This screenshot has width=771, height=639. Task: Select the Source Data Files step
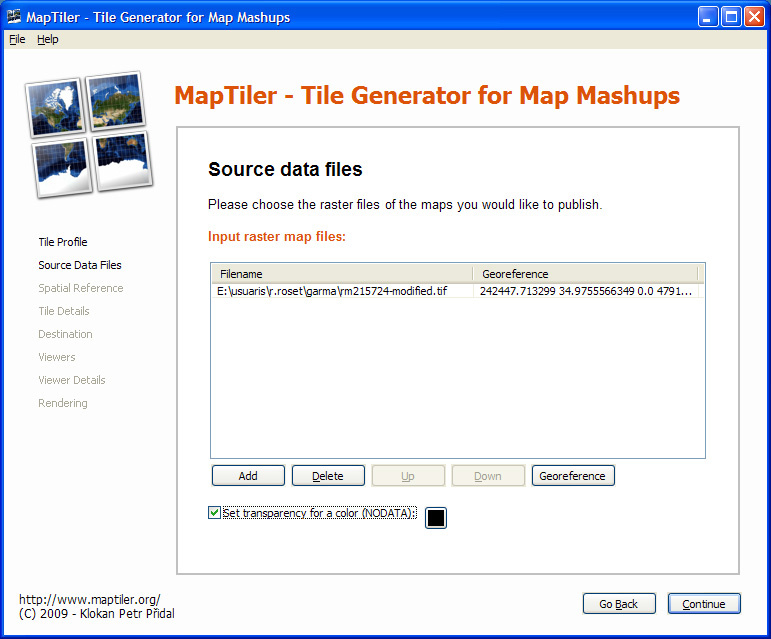coord(80,265)
